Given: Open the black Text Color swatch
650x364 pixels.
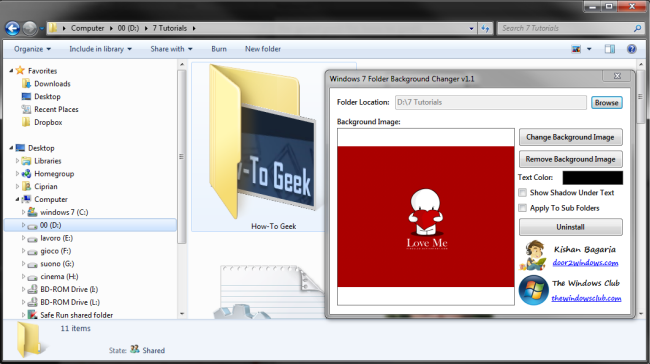Looking at the screenshot, I should (592, 177).
